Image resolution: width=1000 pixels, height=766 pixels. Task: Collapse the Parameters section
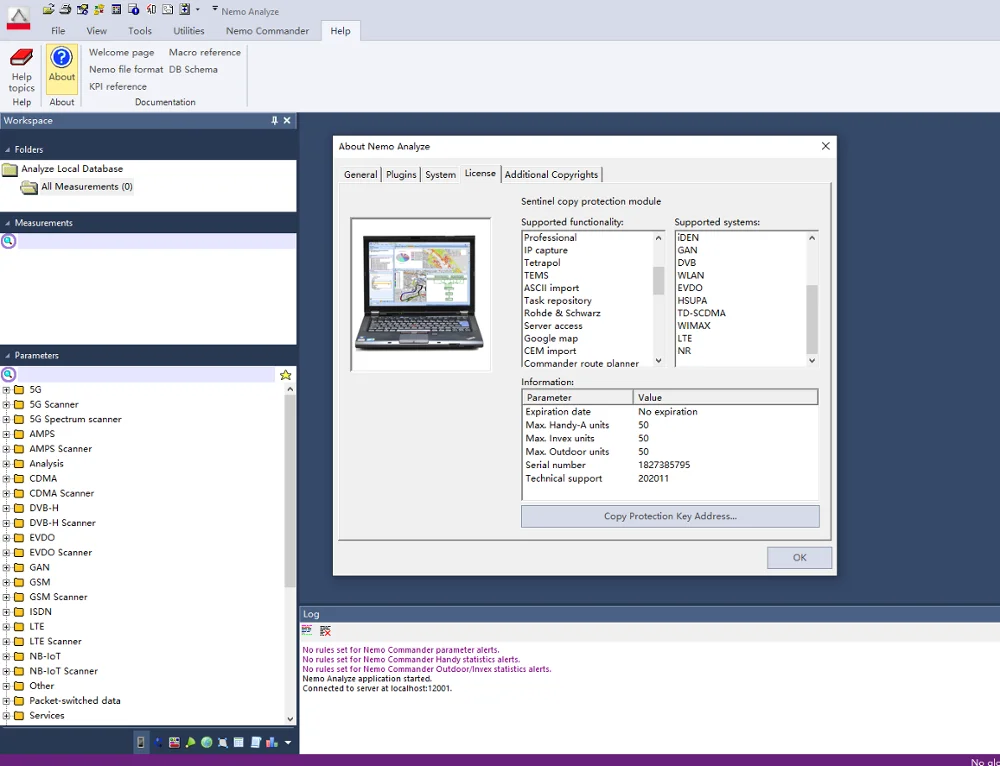coord(8,356)
